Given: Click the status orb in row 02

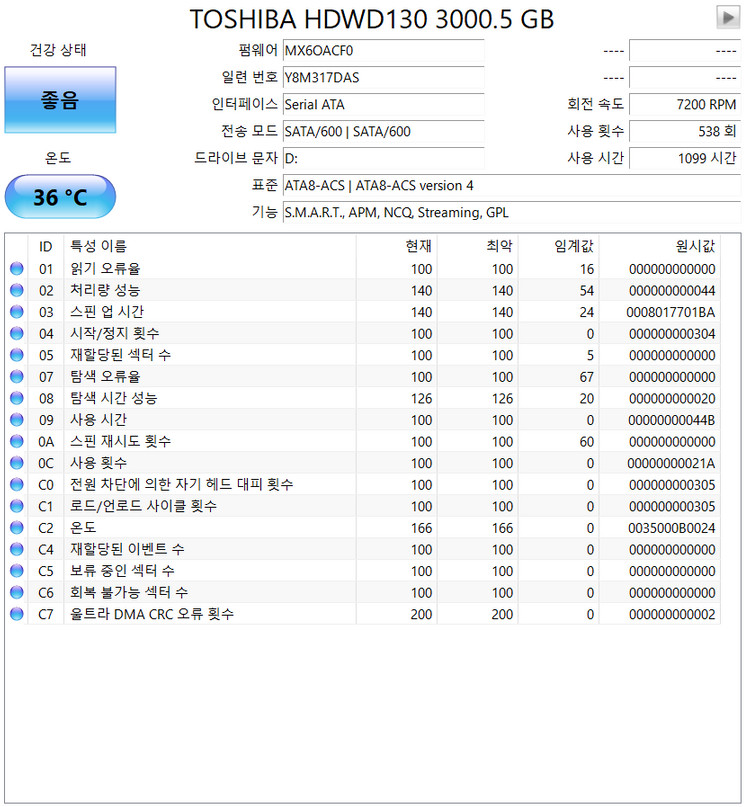Looking at the screenshot, I should (17, 290).
